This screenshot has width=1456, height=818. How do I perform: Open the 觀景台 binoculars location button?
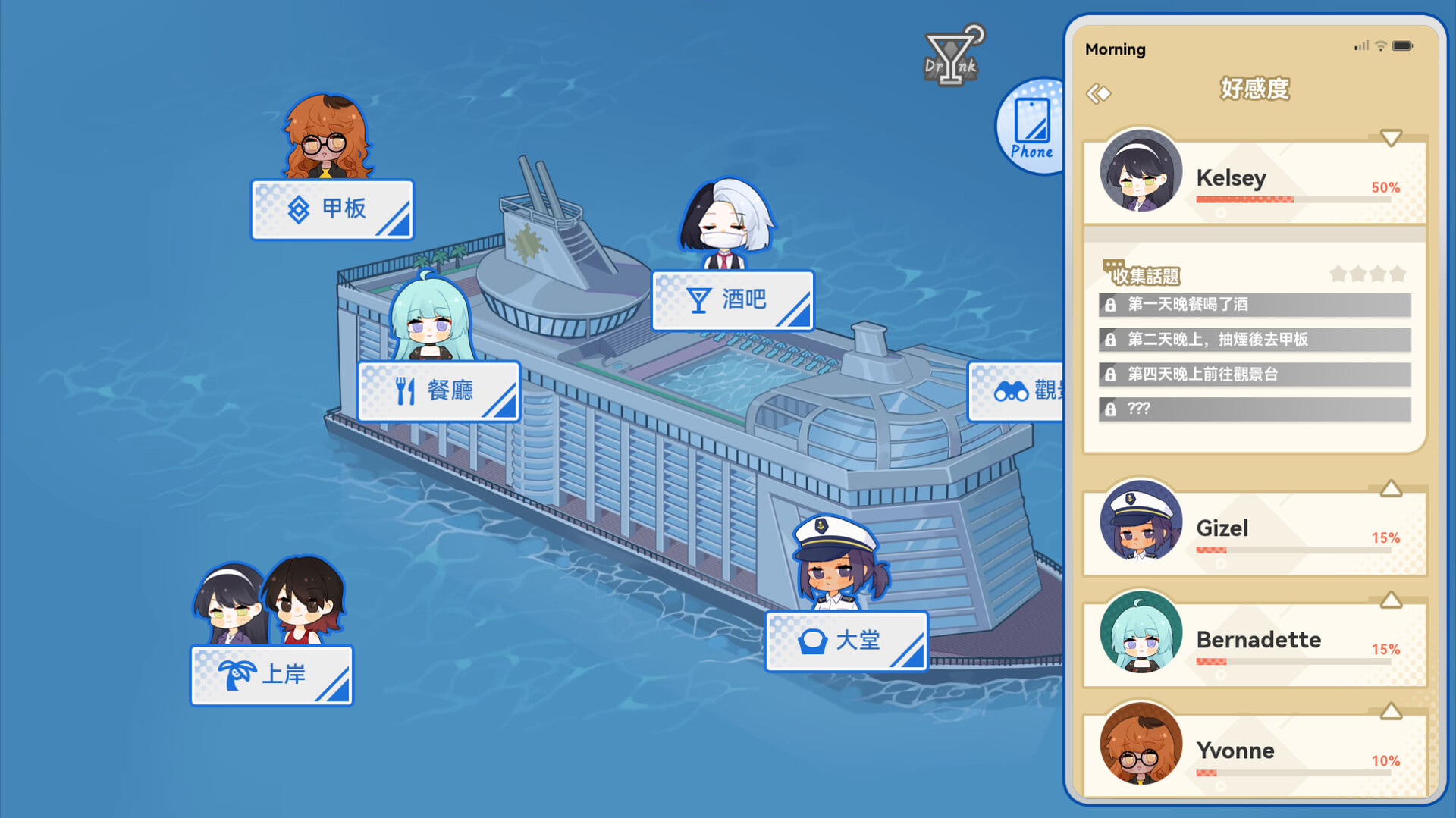point(1016,391)
